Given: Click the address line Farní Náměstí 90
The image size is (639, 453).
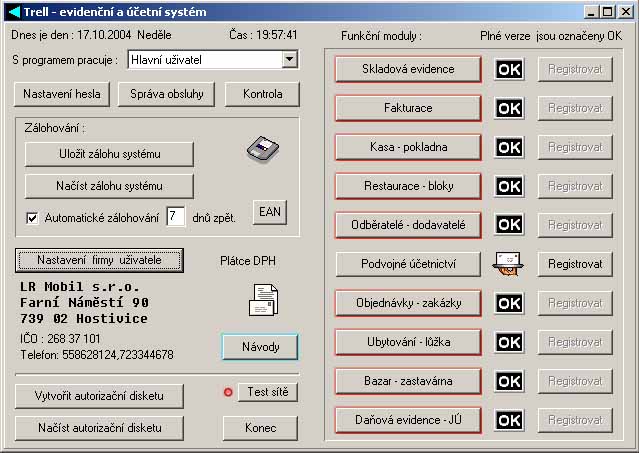Looking at the screenshot, I should click(84, 303).
